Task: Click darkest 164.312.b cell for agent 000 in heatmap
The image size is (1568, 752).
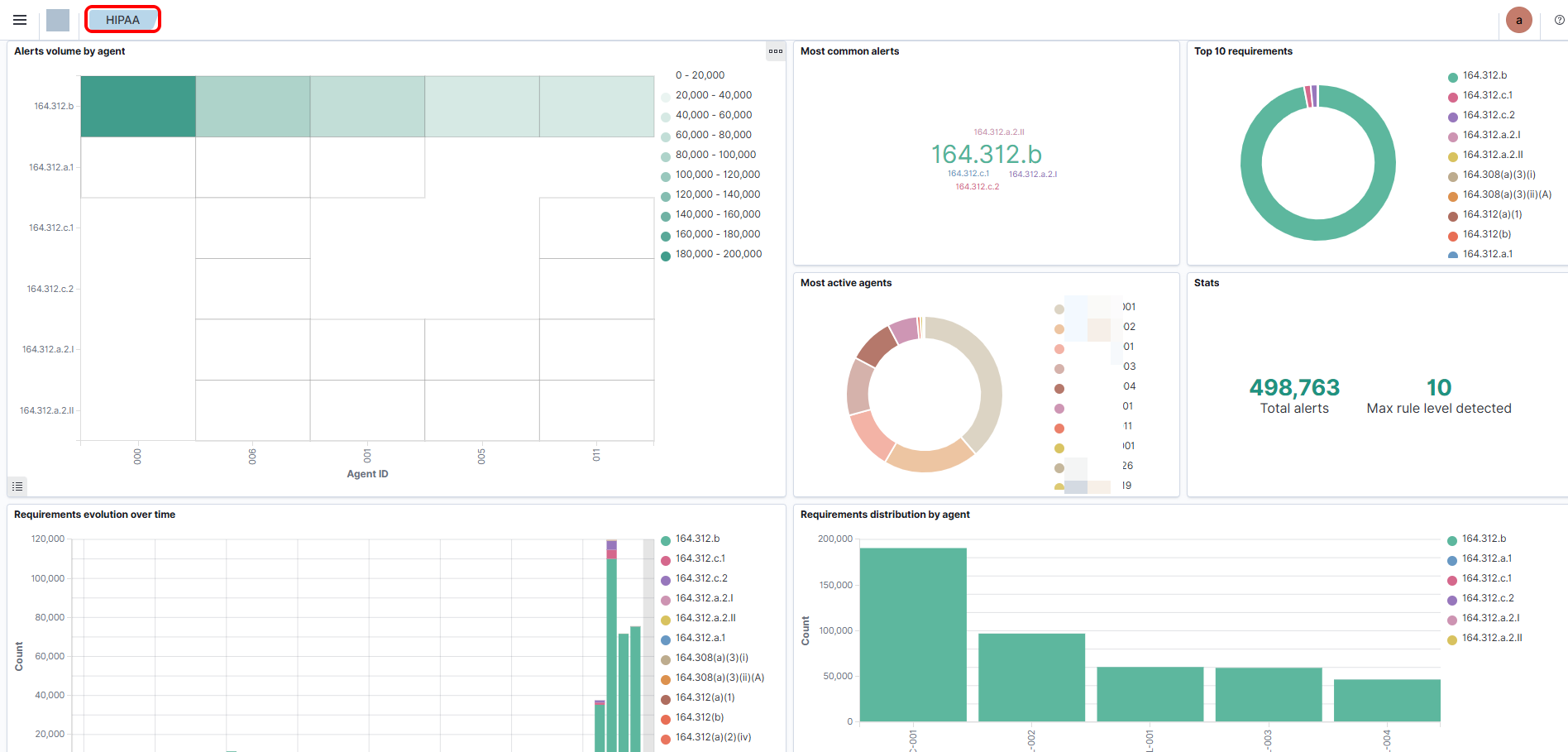Action: tap(138, 106)
